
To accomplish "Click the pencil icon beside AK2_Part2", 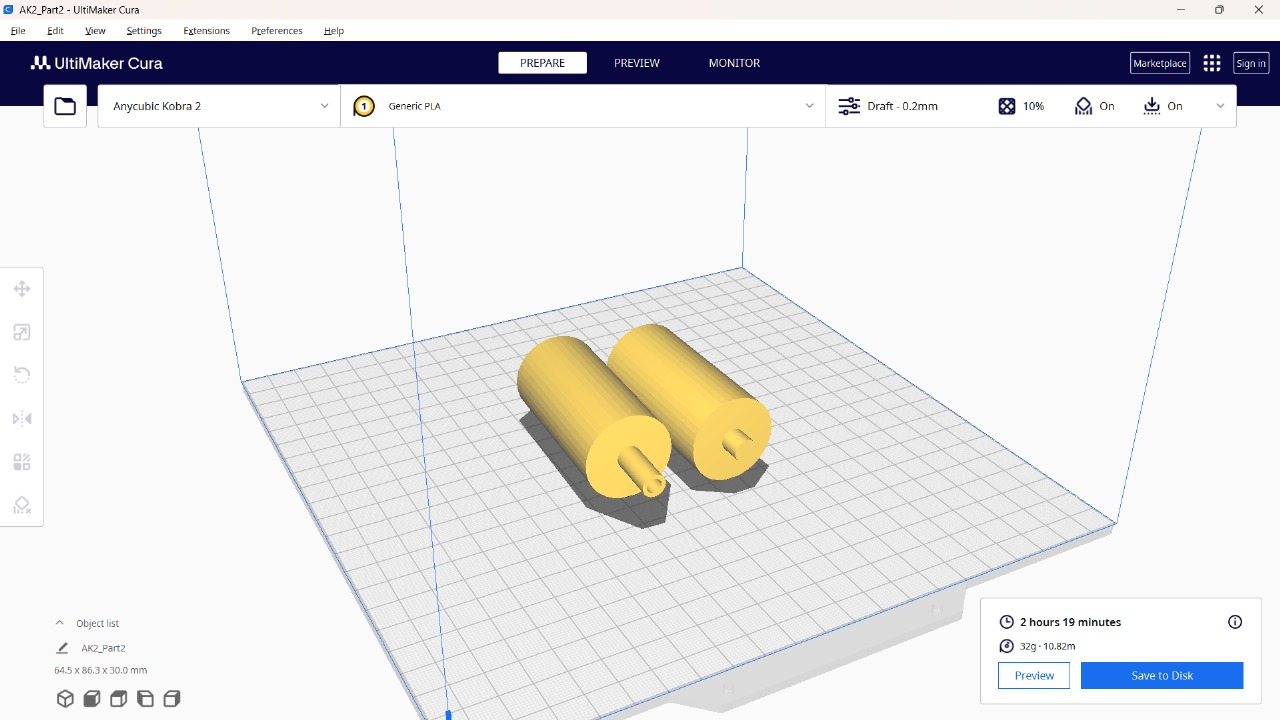I will 62,648.
